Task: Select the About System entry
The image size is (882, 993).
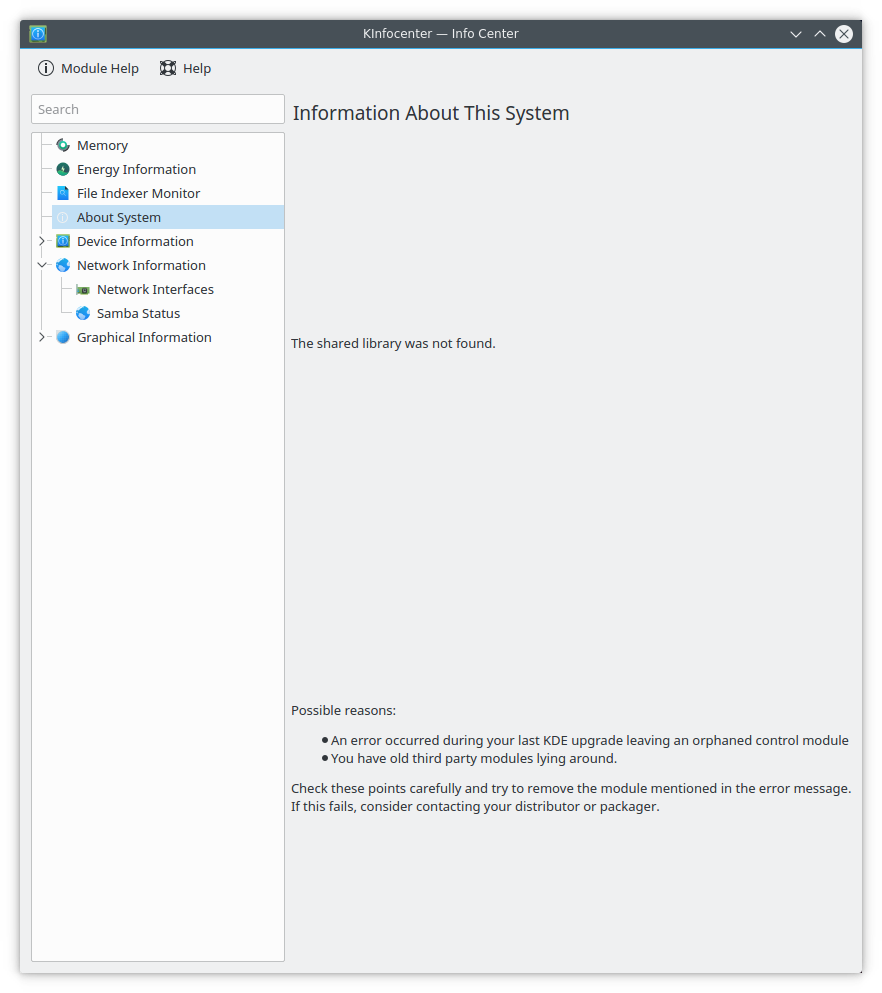Action: pos(119,217)
